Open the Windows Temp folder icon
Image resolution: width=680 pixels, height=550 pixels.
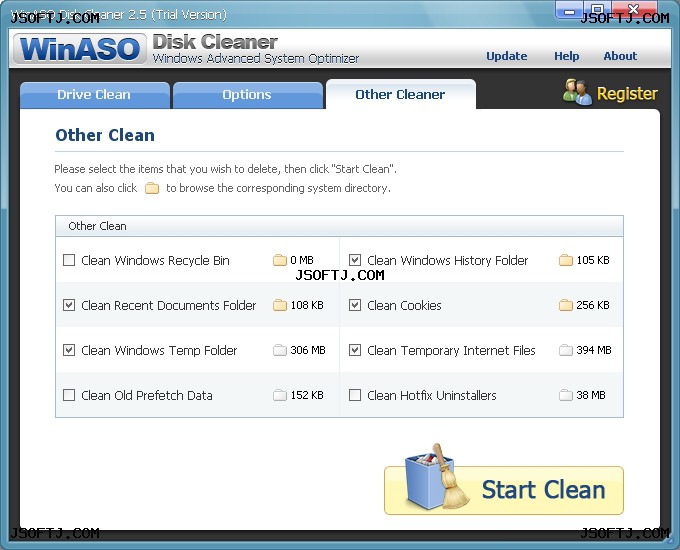tap(280, 350)
